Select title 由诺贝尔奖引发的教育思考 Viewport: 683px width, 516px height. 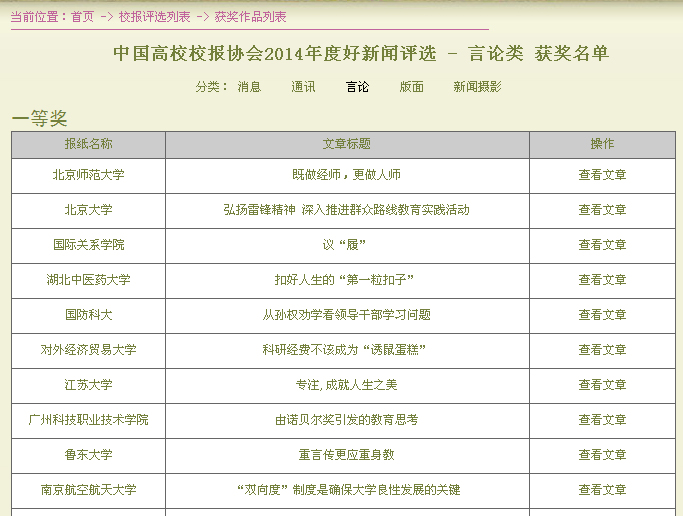point(347,420)
